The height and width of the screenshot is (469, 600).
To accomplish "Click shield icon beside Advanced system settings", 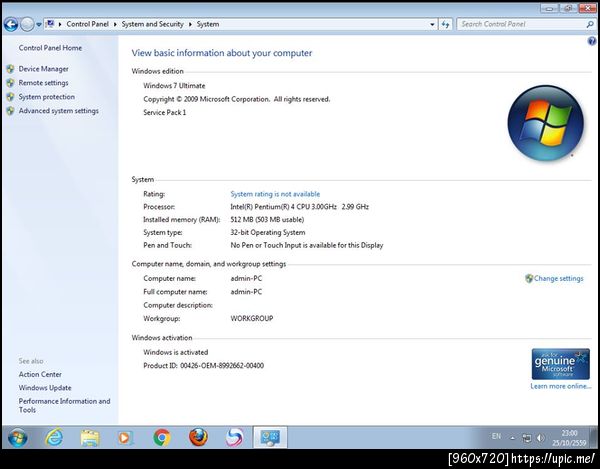I will (11, 111).
